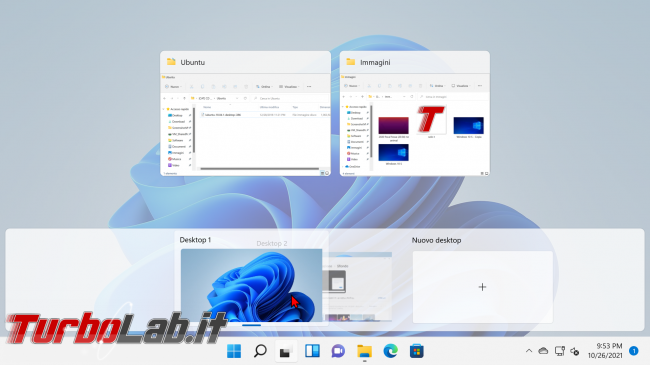
Task: Open the clock showing 9:53 PM
Action: 605,351
